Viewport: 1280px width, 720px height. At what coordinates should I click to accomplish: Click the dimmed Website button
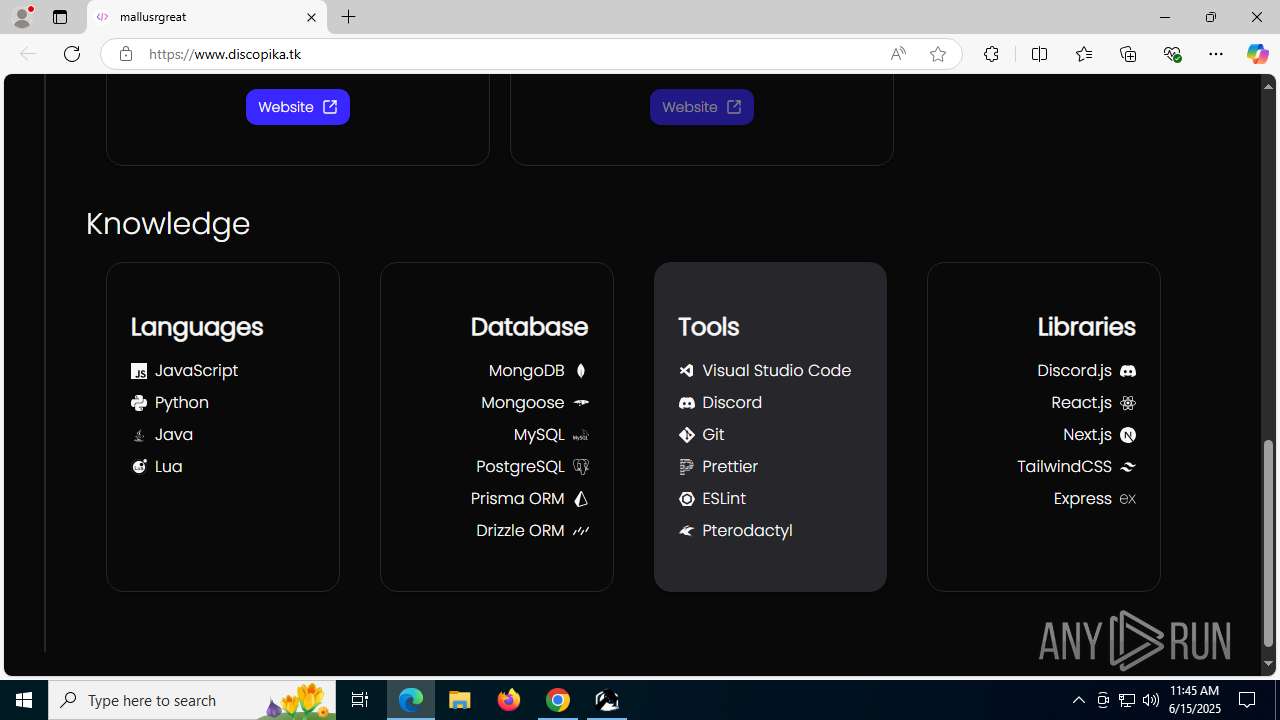702,107
